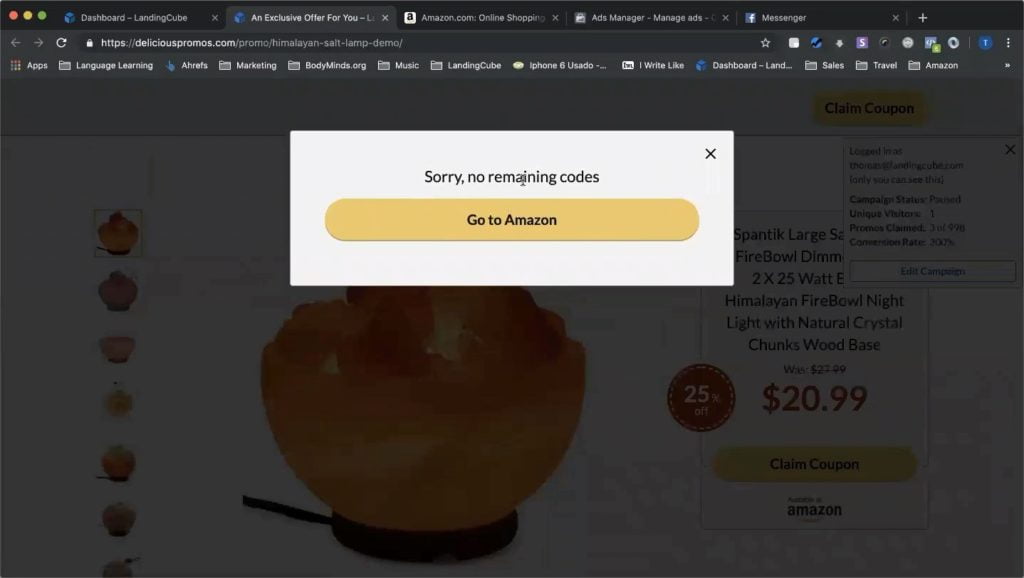The height and width of the screenshot is (578, 1024).
Task: Go back using the browser back arrow
Action: tap(16, 42)
